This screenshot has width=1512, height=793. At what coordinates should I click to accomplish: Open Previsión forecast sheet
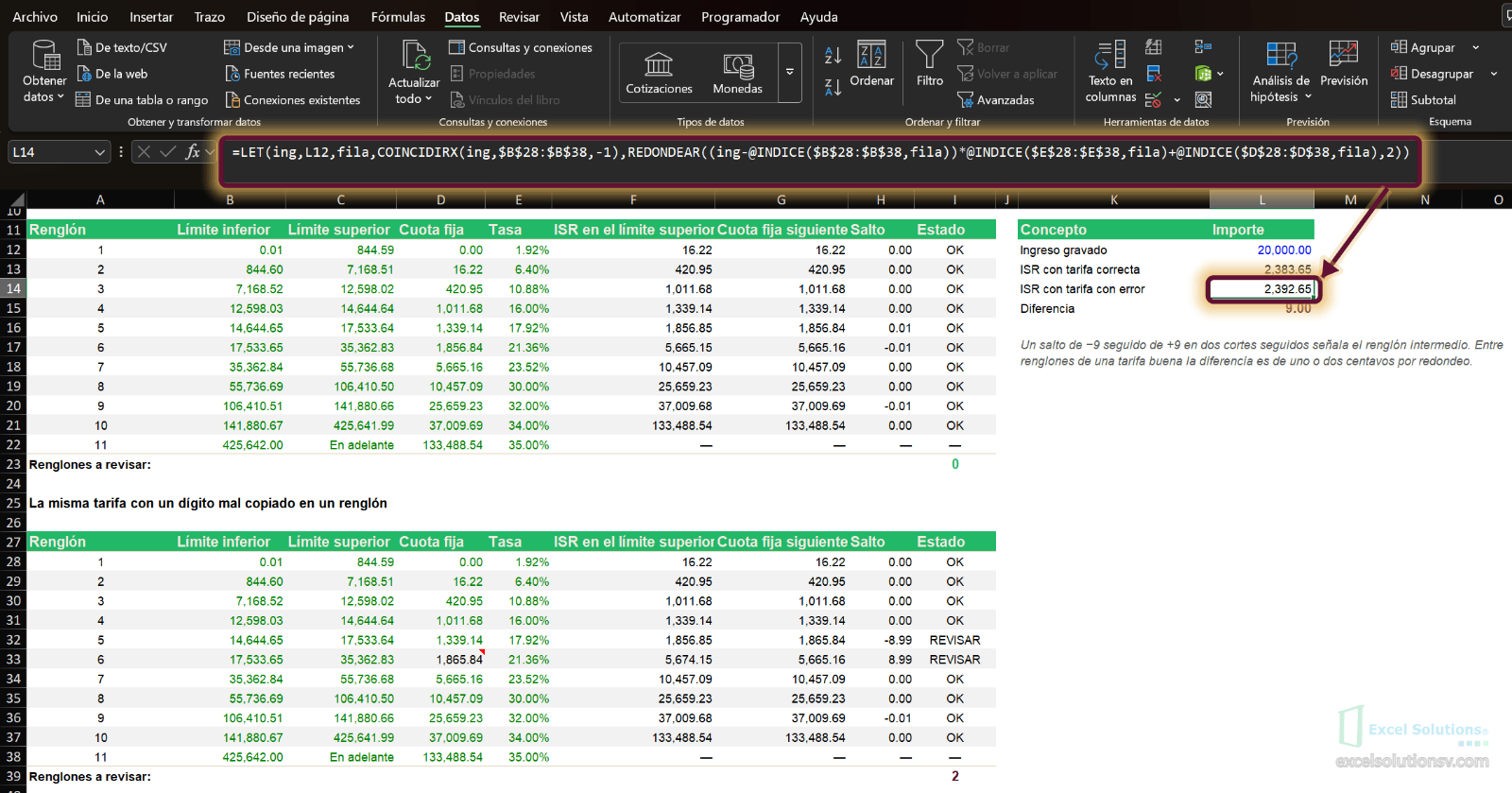(x=1344, y=64)
